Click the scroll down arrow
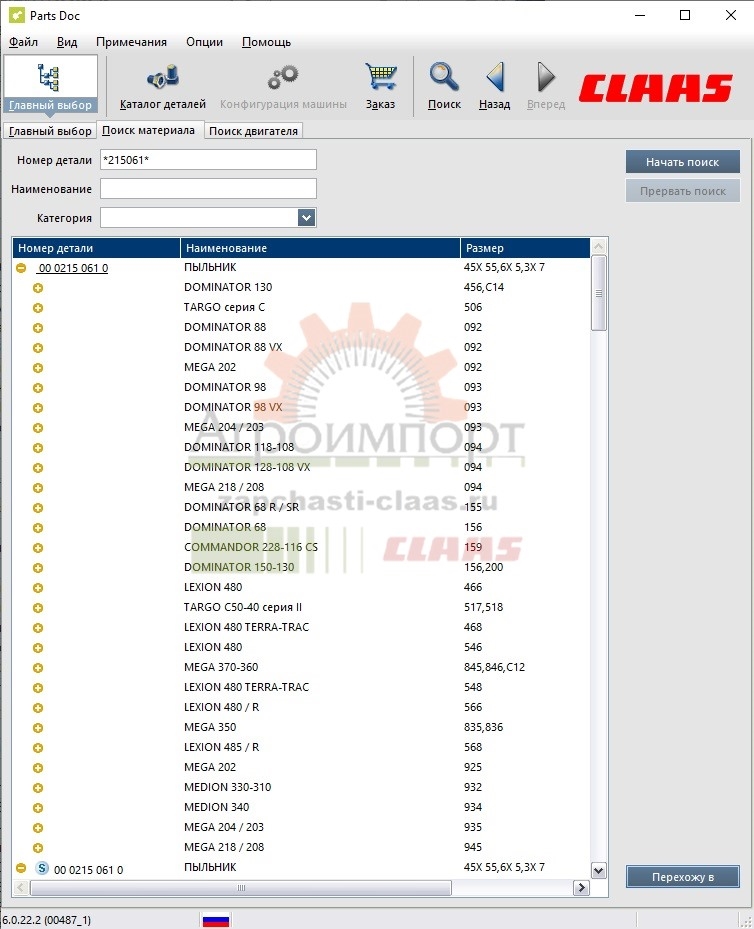 coord(599,870)
